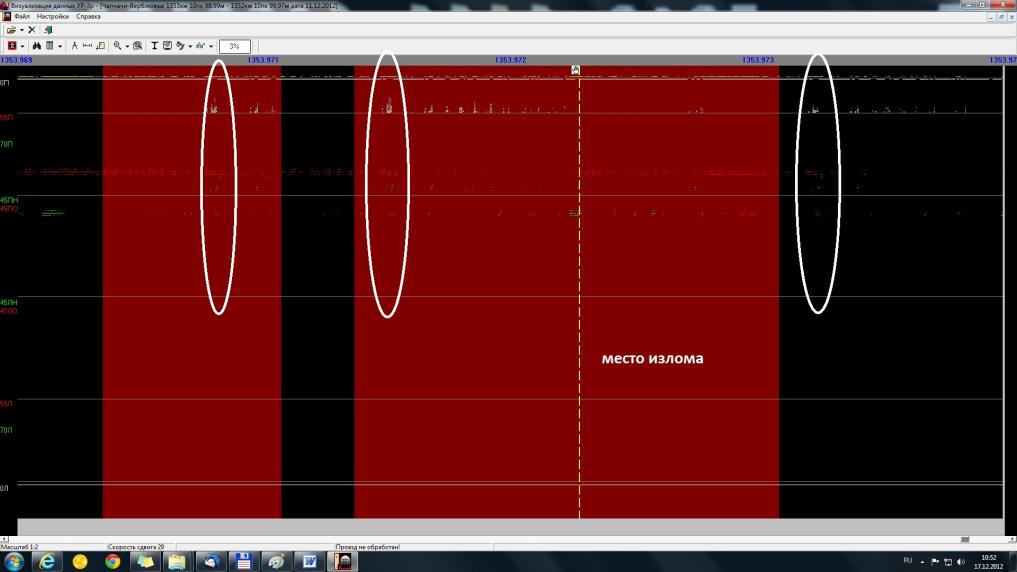Click the zoom-to-fit magnifier icon
This screenshot has width=1017, height=572.
tap(138, 46)
